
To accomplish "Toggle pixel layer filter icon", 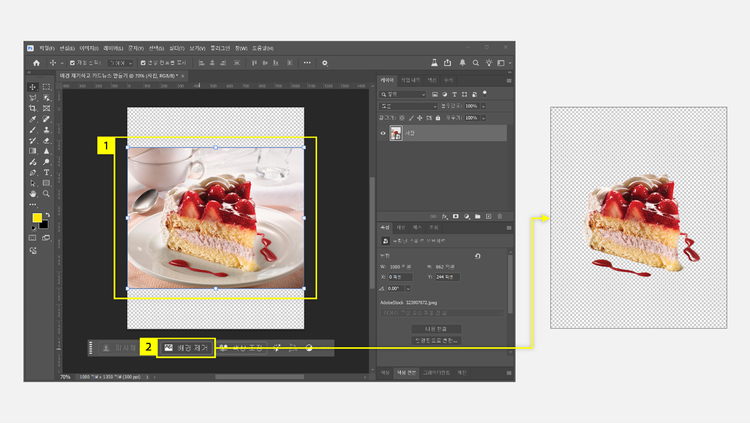I will 435,94.
